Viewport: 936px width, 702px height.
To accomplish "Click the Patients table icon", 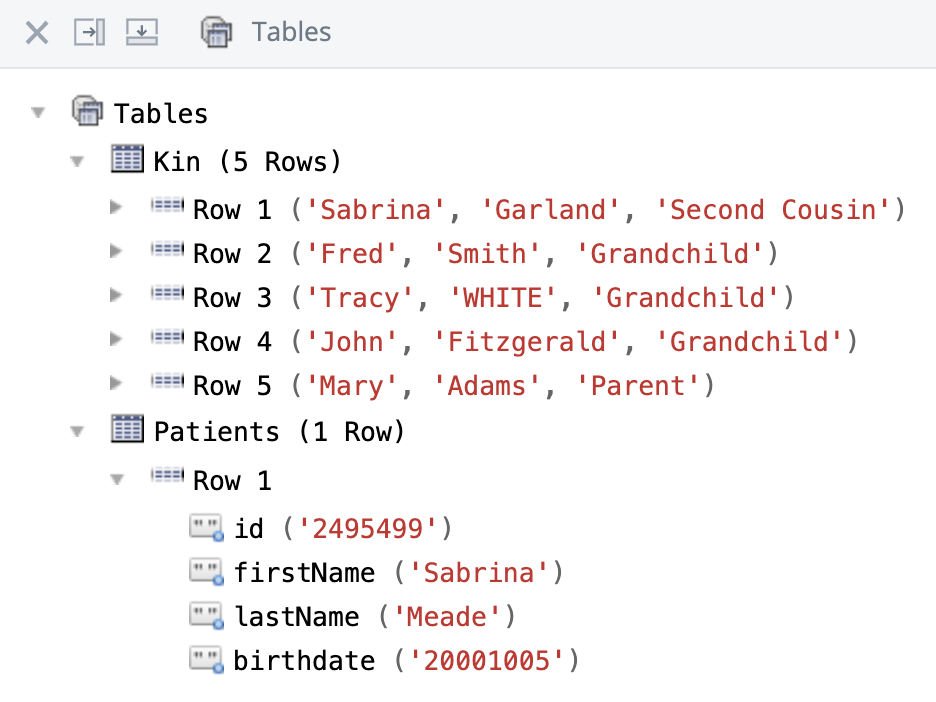I will pyautogui.click(x=127, y=431).
